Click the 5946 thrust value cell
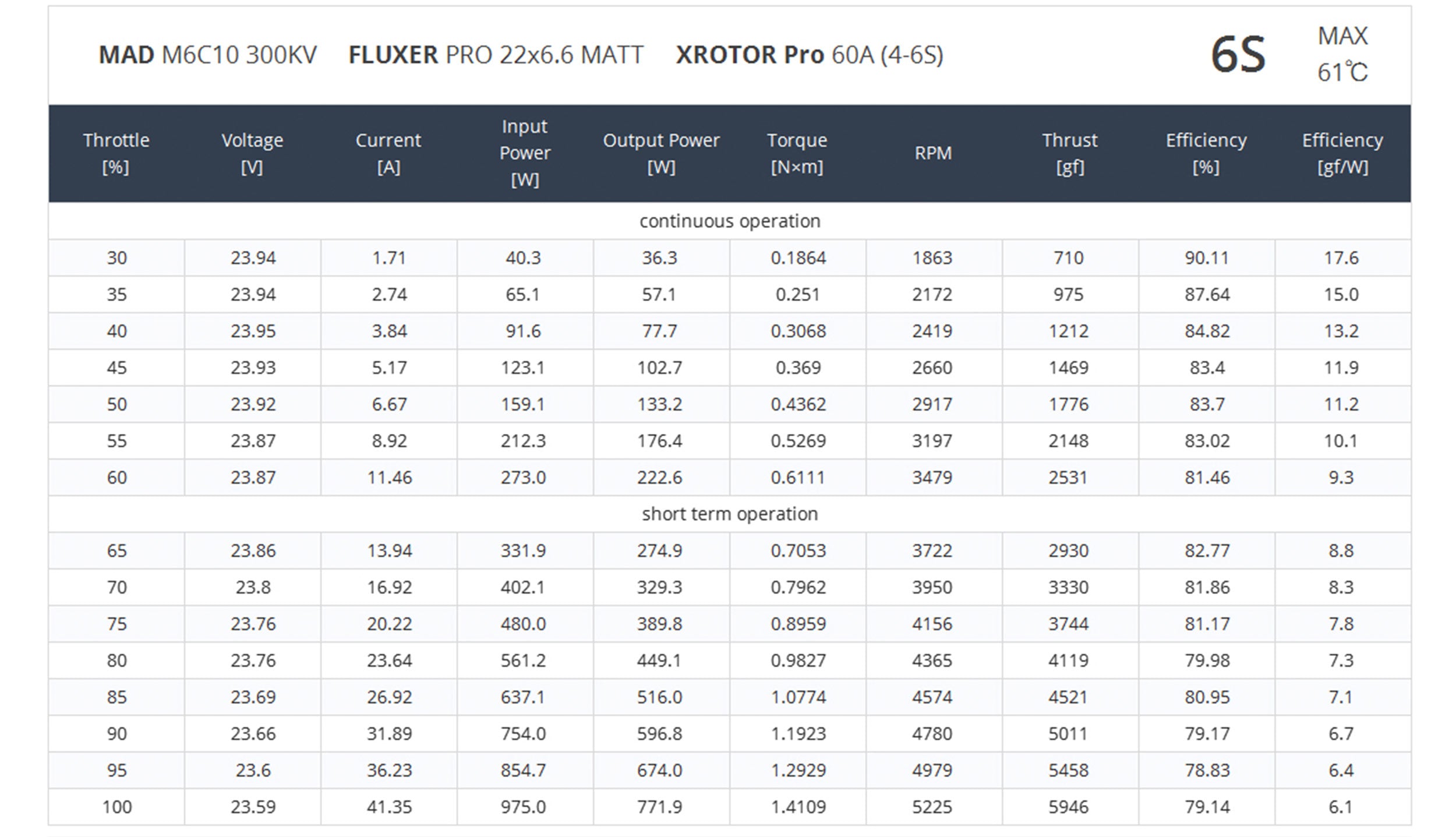The width and height of the screenshot is (1456, 837). click(x=1068, y=807)
